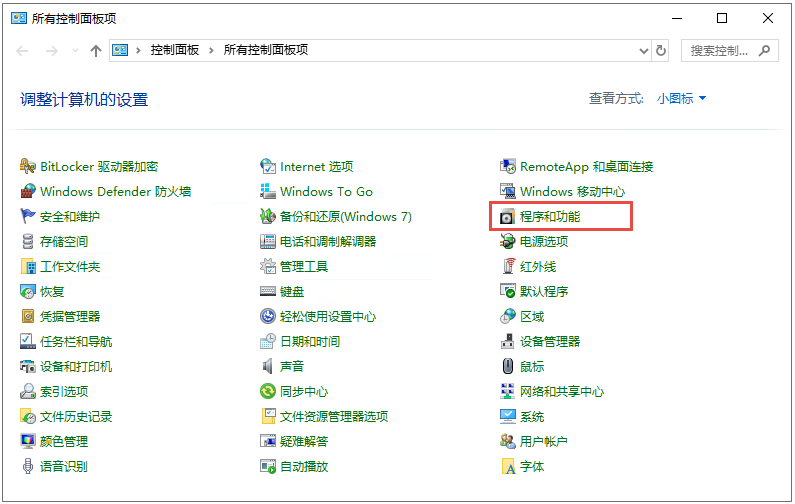Click the 电源选项 icon
795x504 pixels.
pyautogui.click(x=508, y=241)
